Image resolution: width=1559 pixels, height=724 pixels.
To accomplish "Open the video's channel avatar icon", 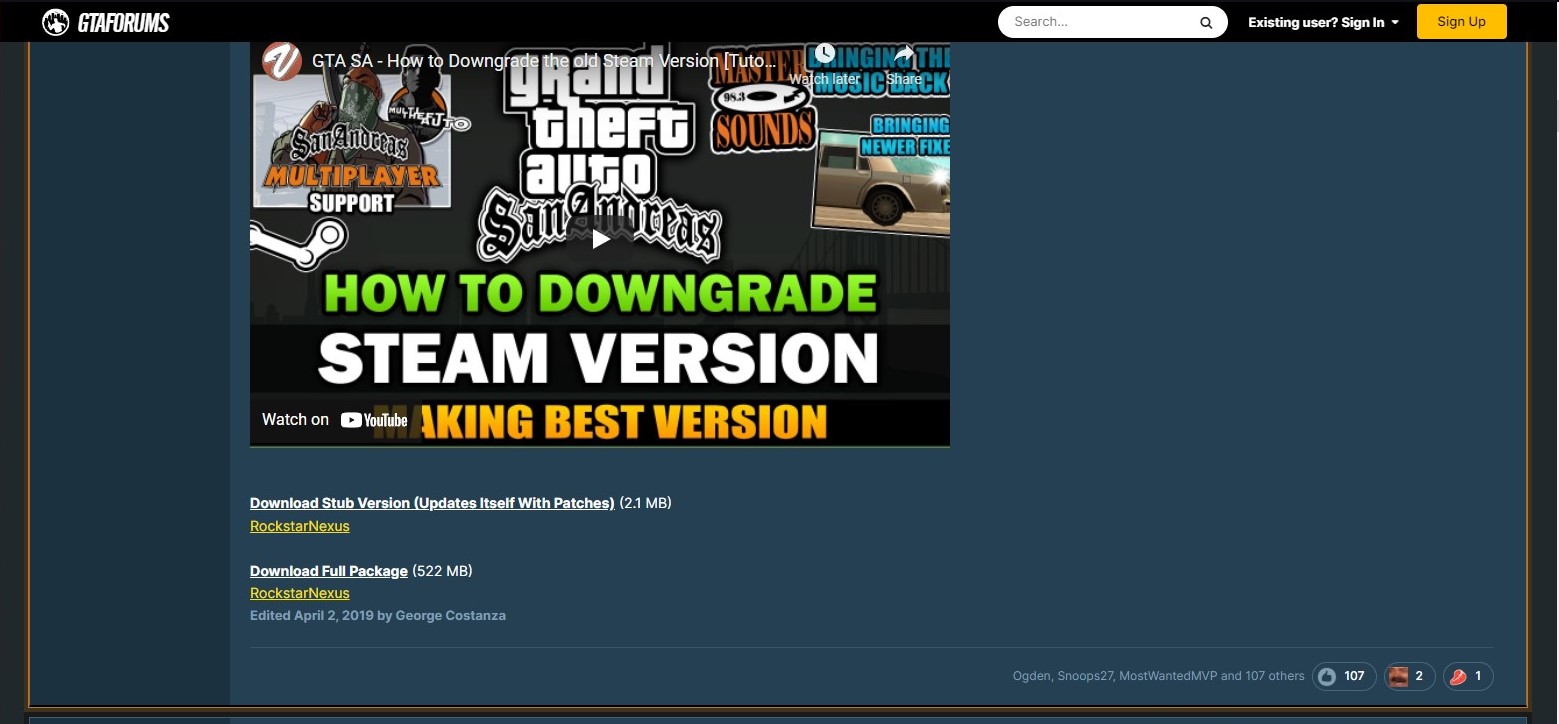I will 282,60.
